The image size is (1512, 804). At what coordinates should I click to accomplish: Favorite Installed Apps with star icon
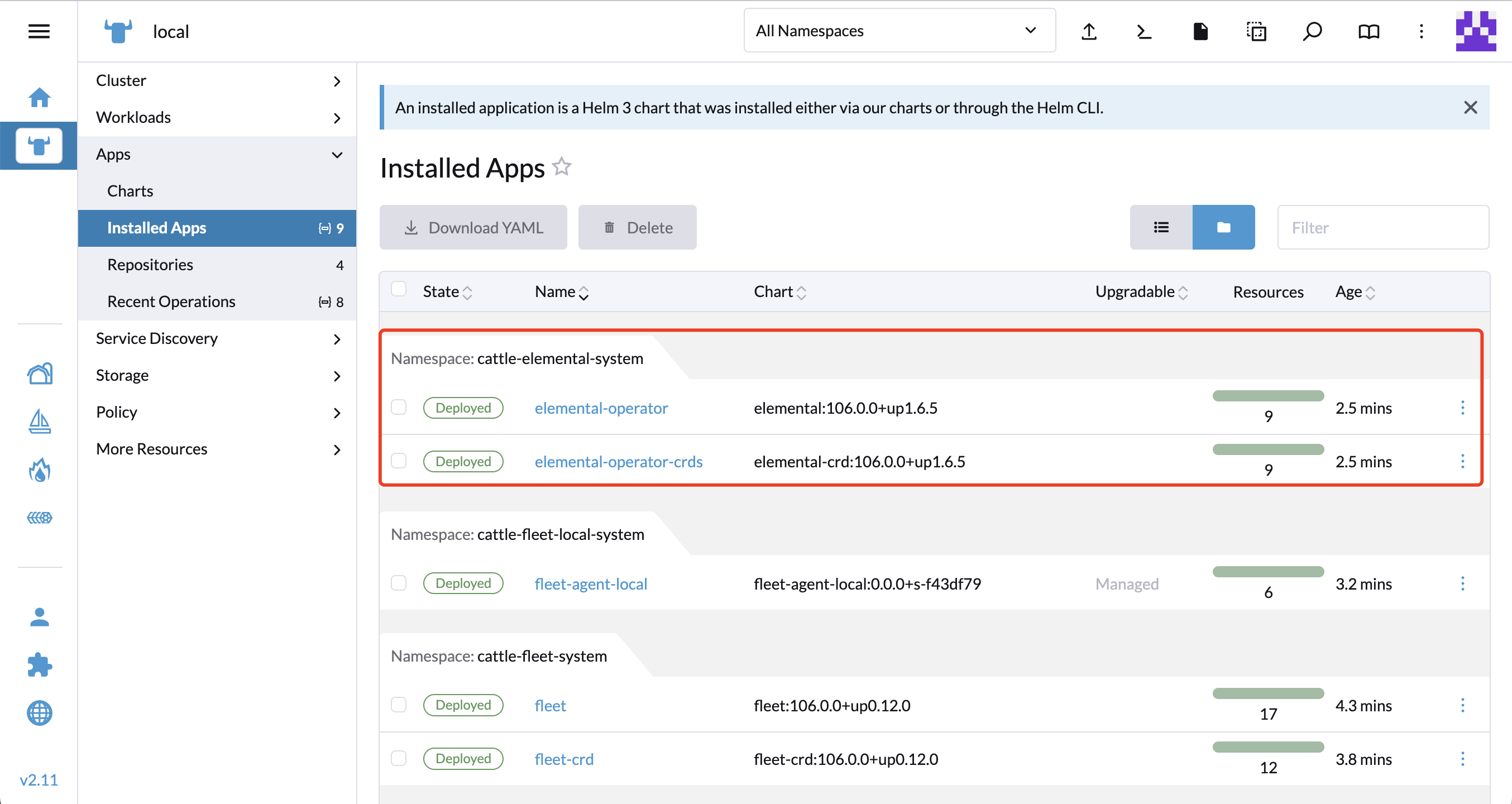tap(562, 167)
